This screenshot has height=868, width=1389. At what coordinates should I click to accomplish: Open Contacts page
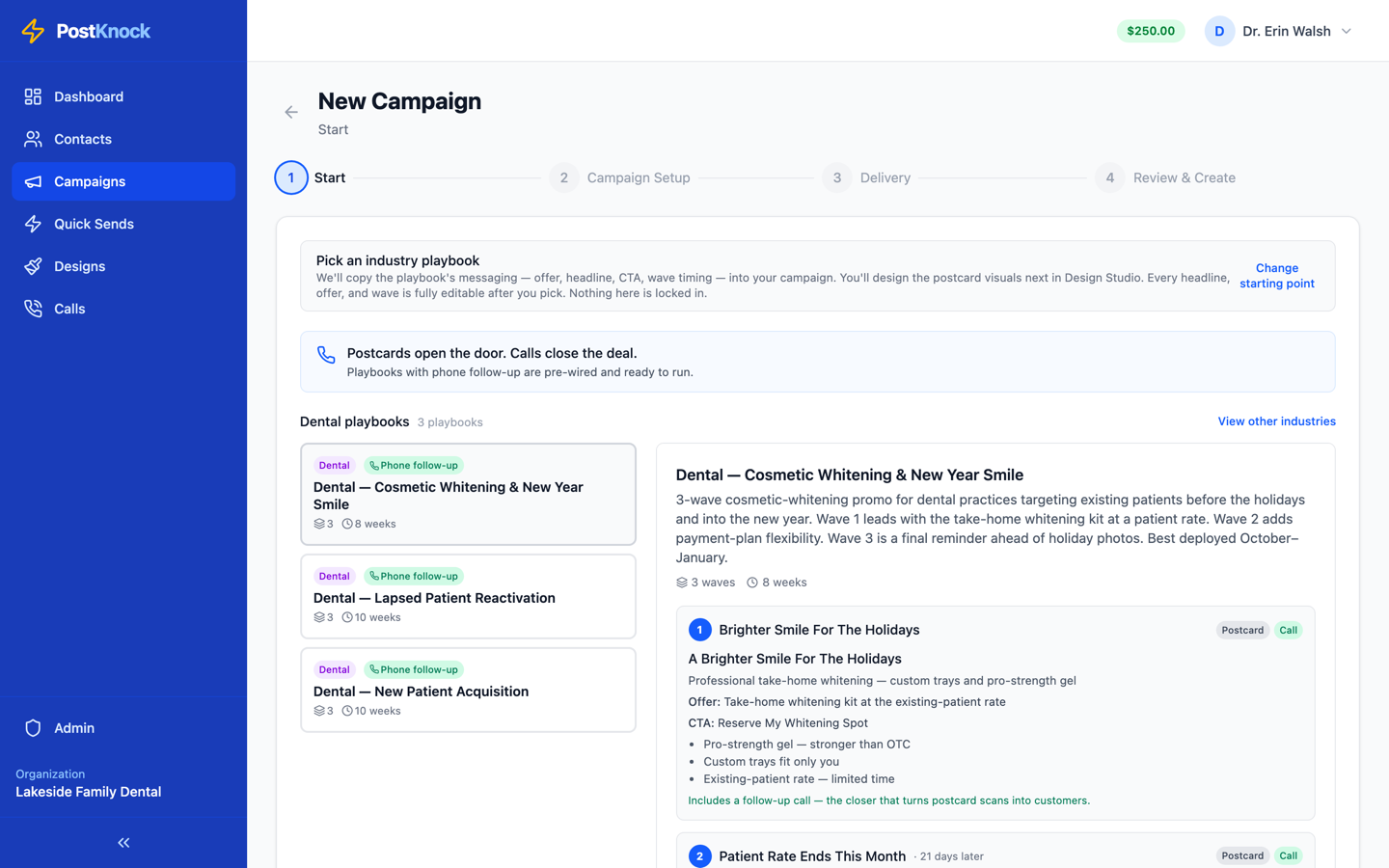click(x=123, y=139)
